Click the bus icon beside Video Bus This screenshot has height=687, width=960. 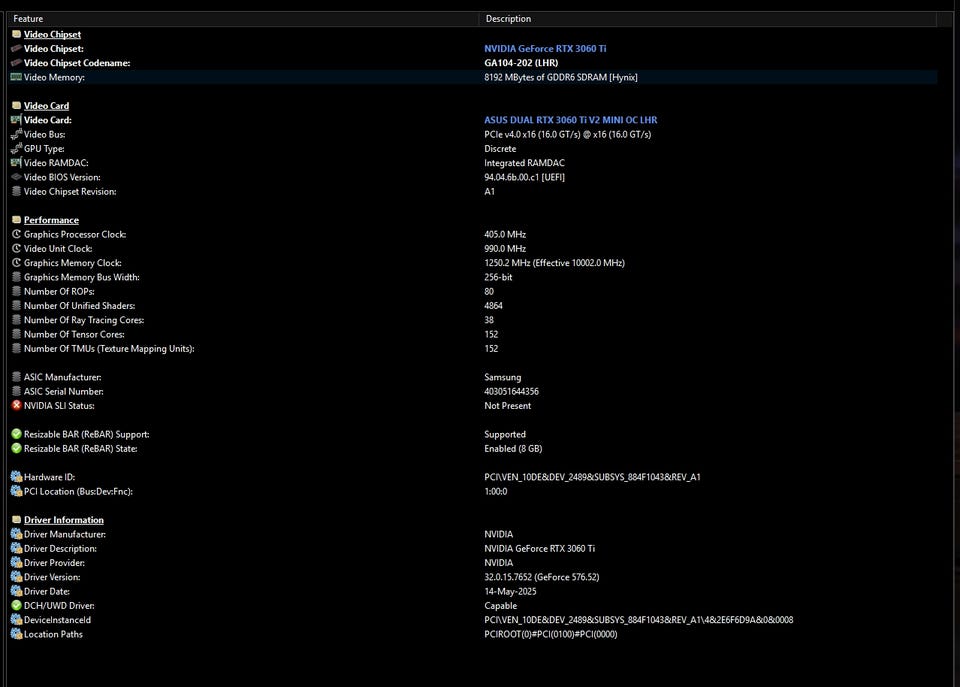(17, 134)
